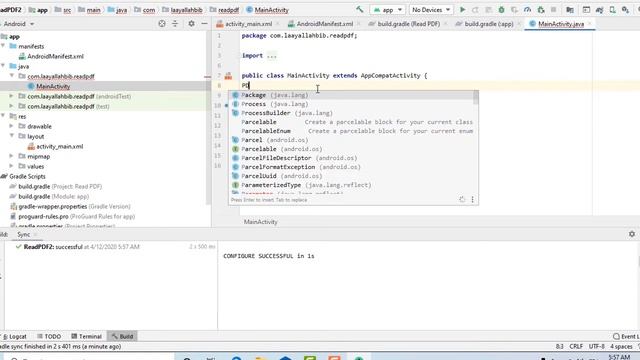Open the Sync tab in Build panel

24,234
